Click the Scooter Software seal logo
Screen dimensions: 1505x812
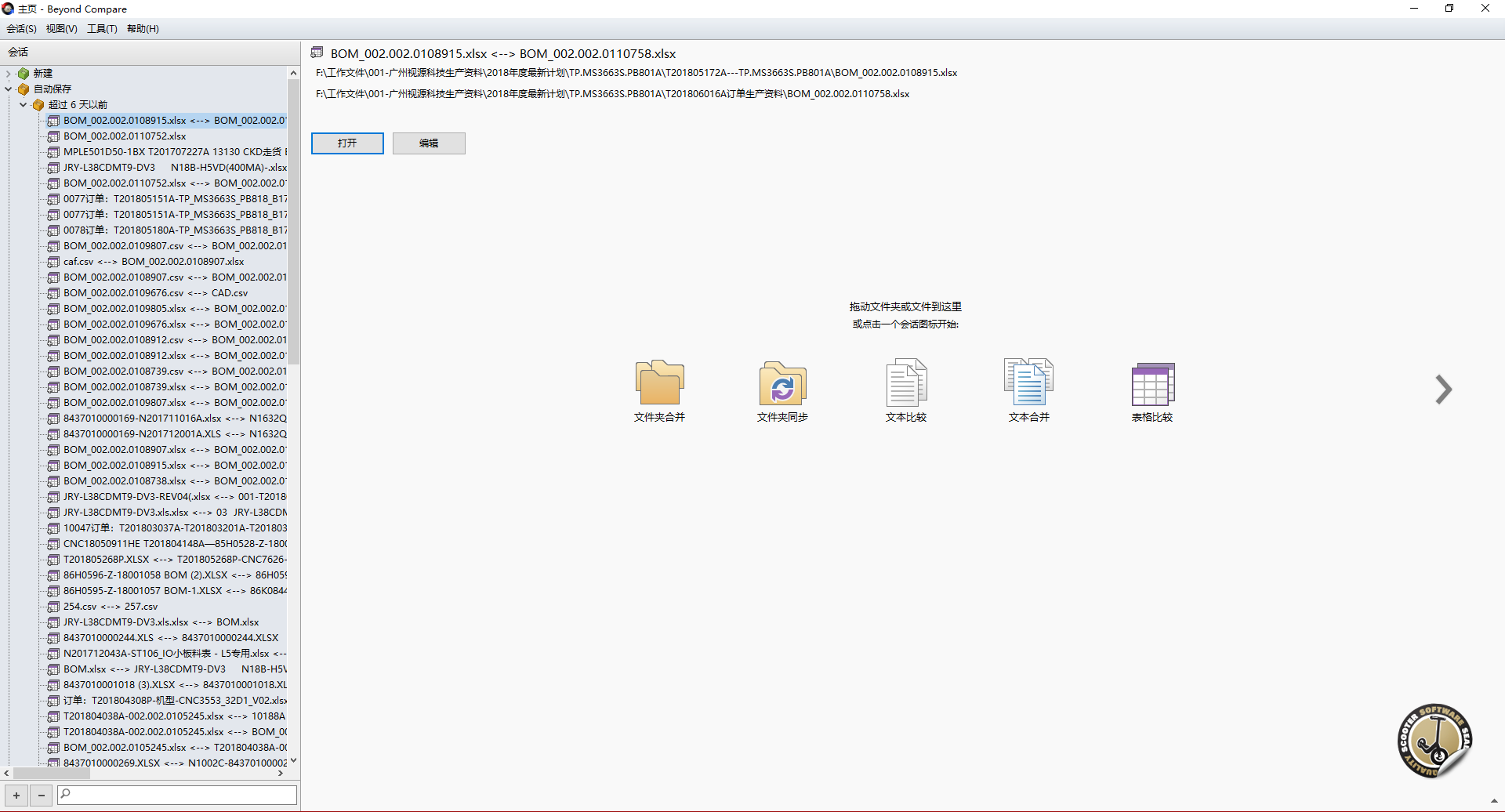pyautogui.click(x=1434, y=740)
